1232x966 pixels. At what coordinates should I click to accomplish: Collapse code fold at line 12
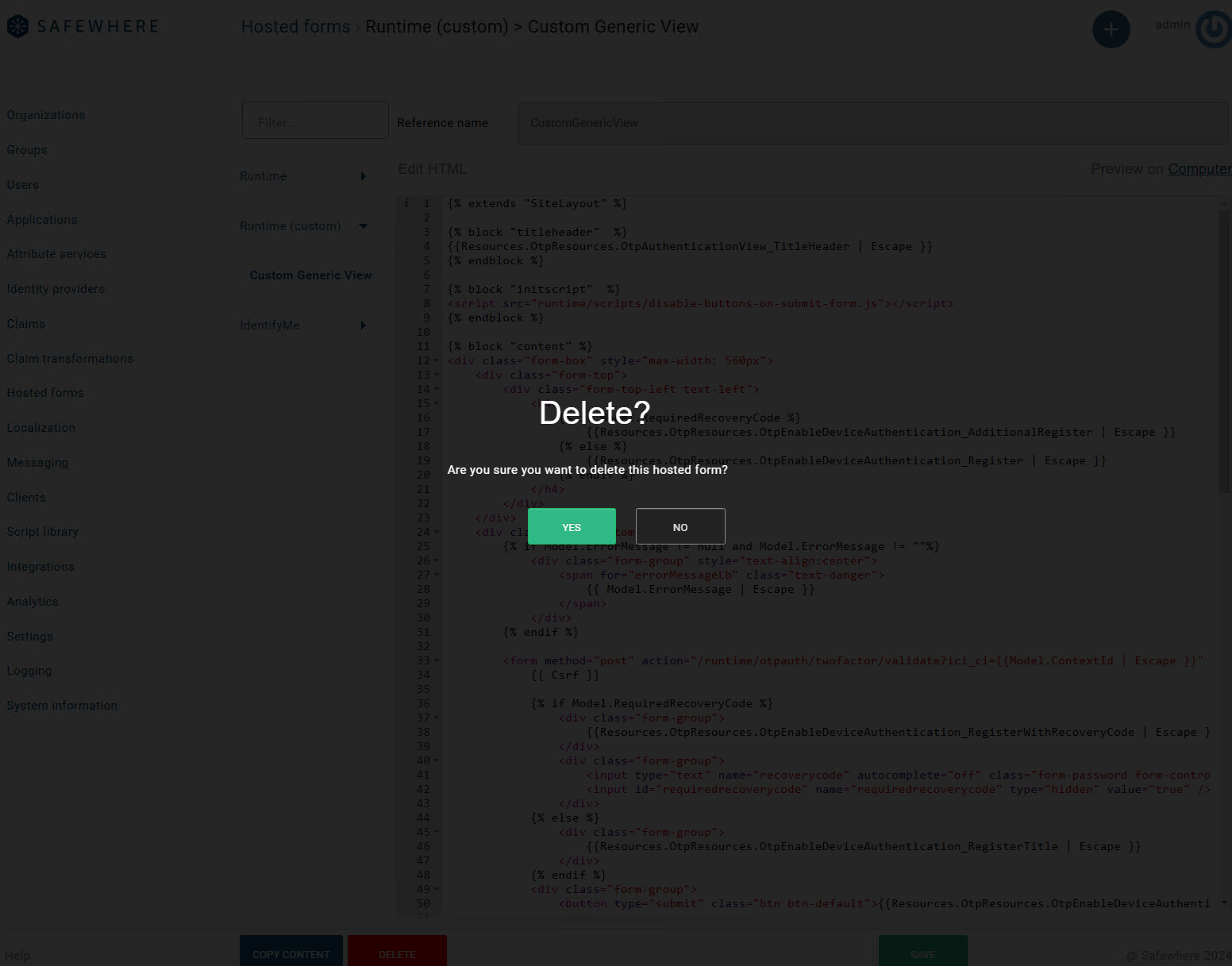tap(437, 361)
